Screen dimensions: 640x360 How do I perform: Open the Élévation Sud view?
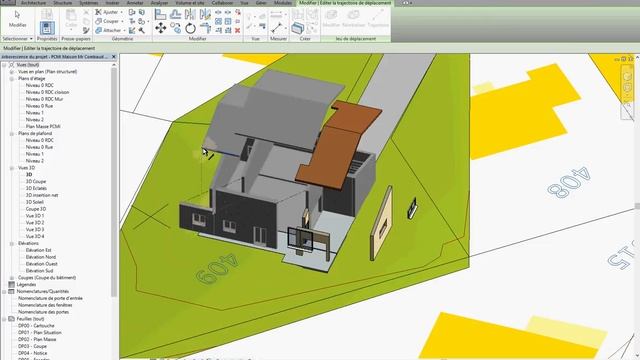coord(39,271)
